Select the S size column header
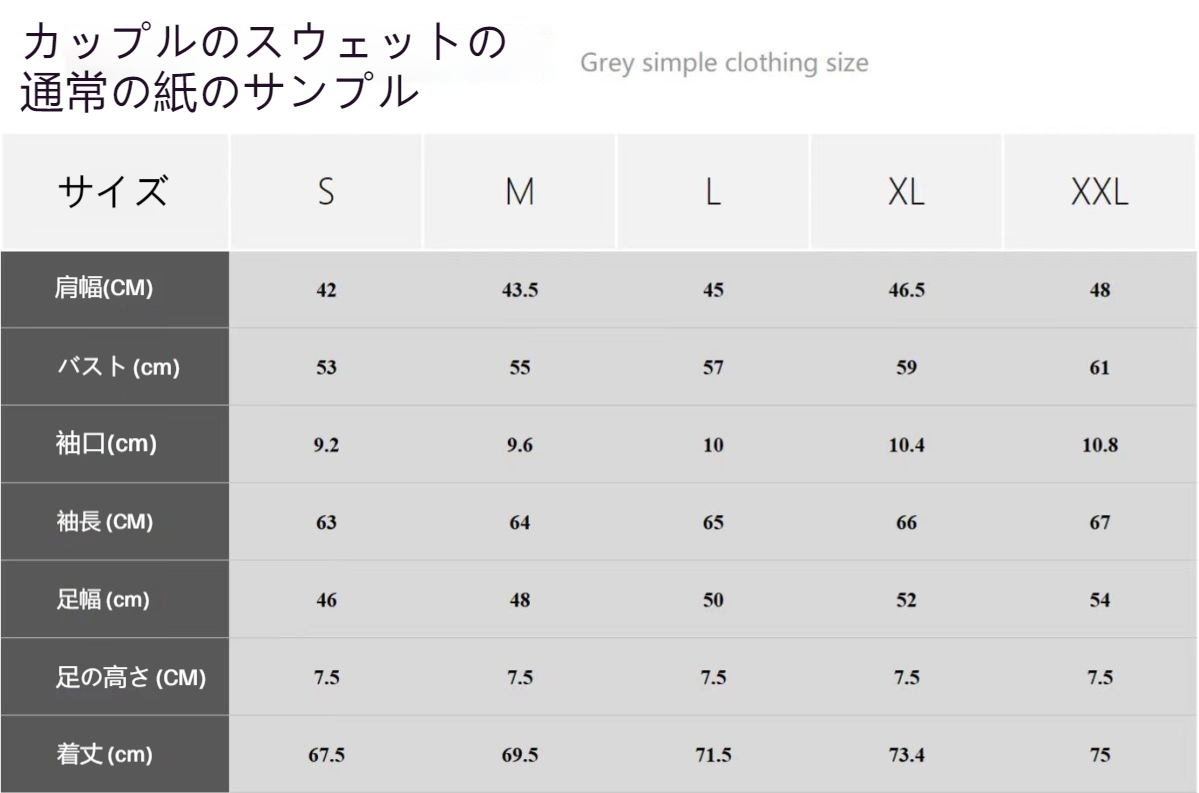1199x793 pixels. [x=326, y=192]
